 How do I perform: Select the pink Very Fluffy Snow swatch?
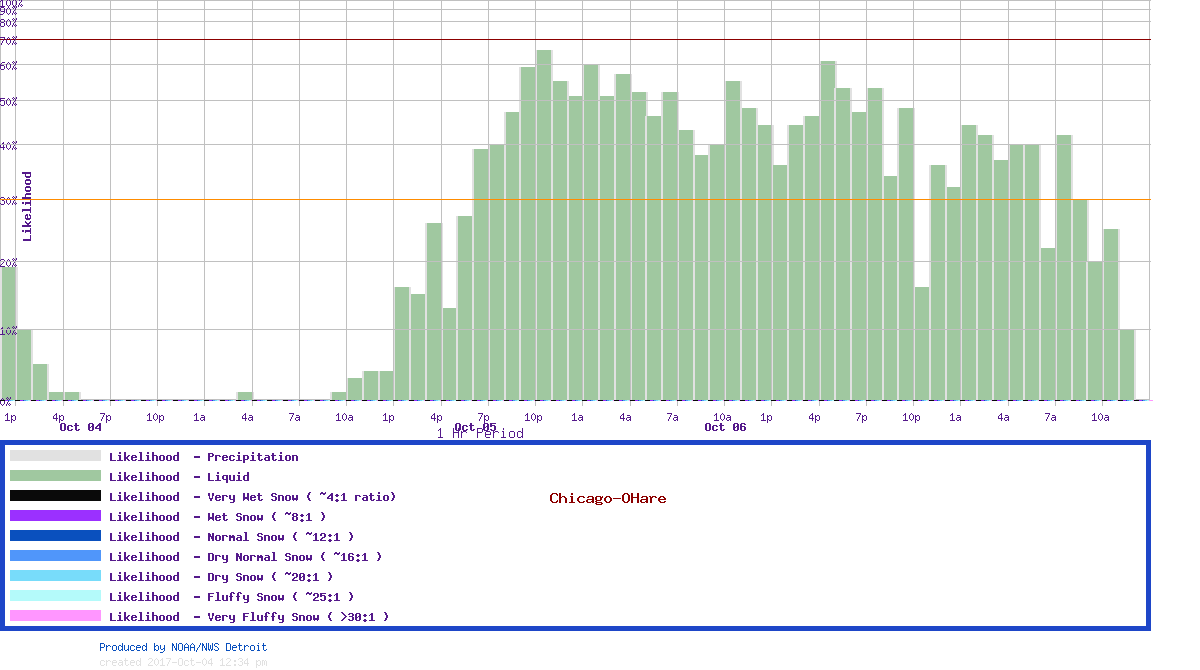point(55,616)
